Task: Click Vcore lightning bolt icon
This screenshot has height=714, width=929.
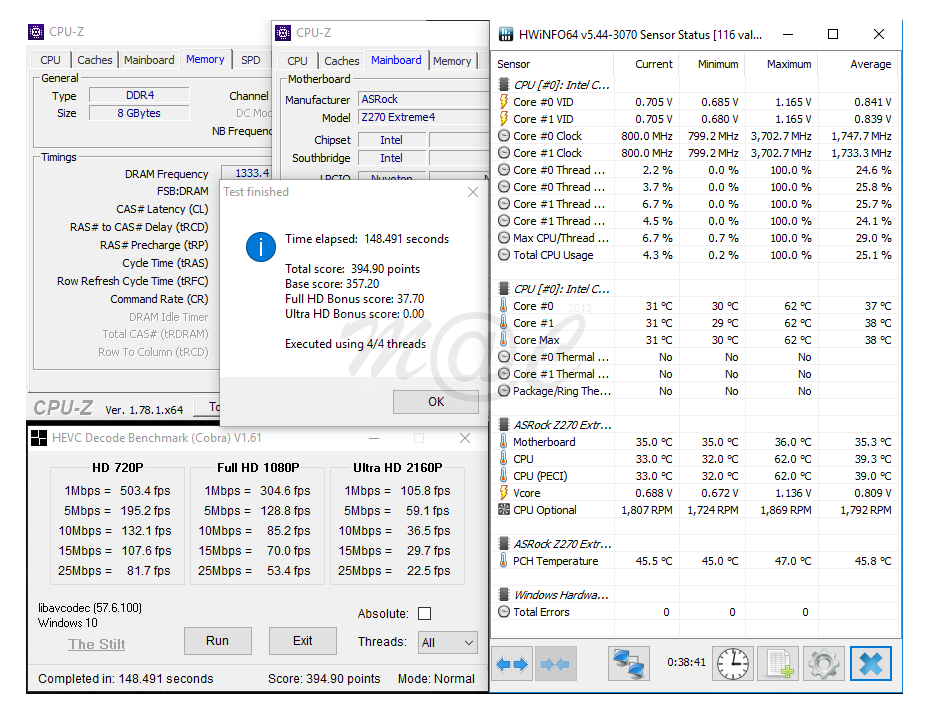Action: coord(504,493)
